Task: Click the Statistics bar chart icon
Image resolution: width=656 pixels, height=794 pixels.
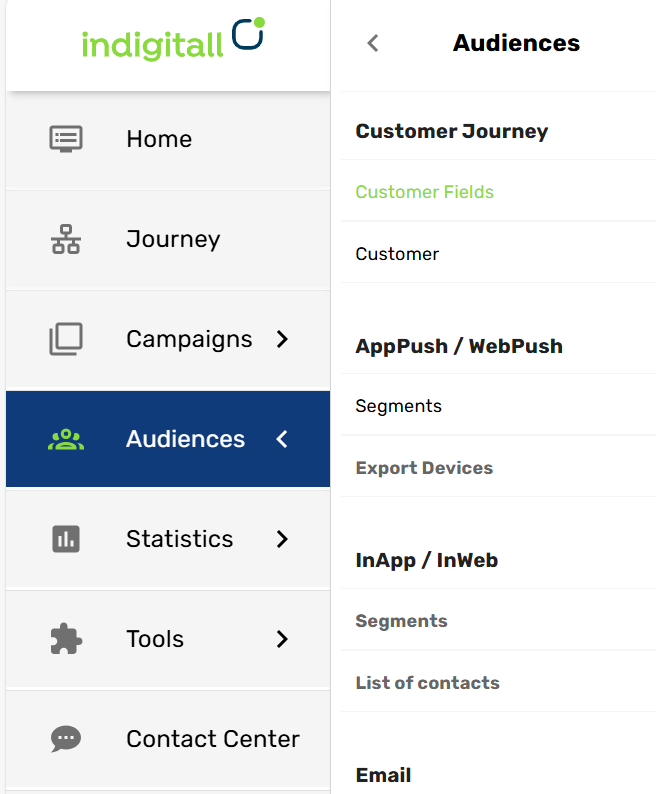Action: (x=66, y=539)
